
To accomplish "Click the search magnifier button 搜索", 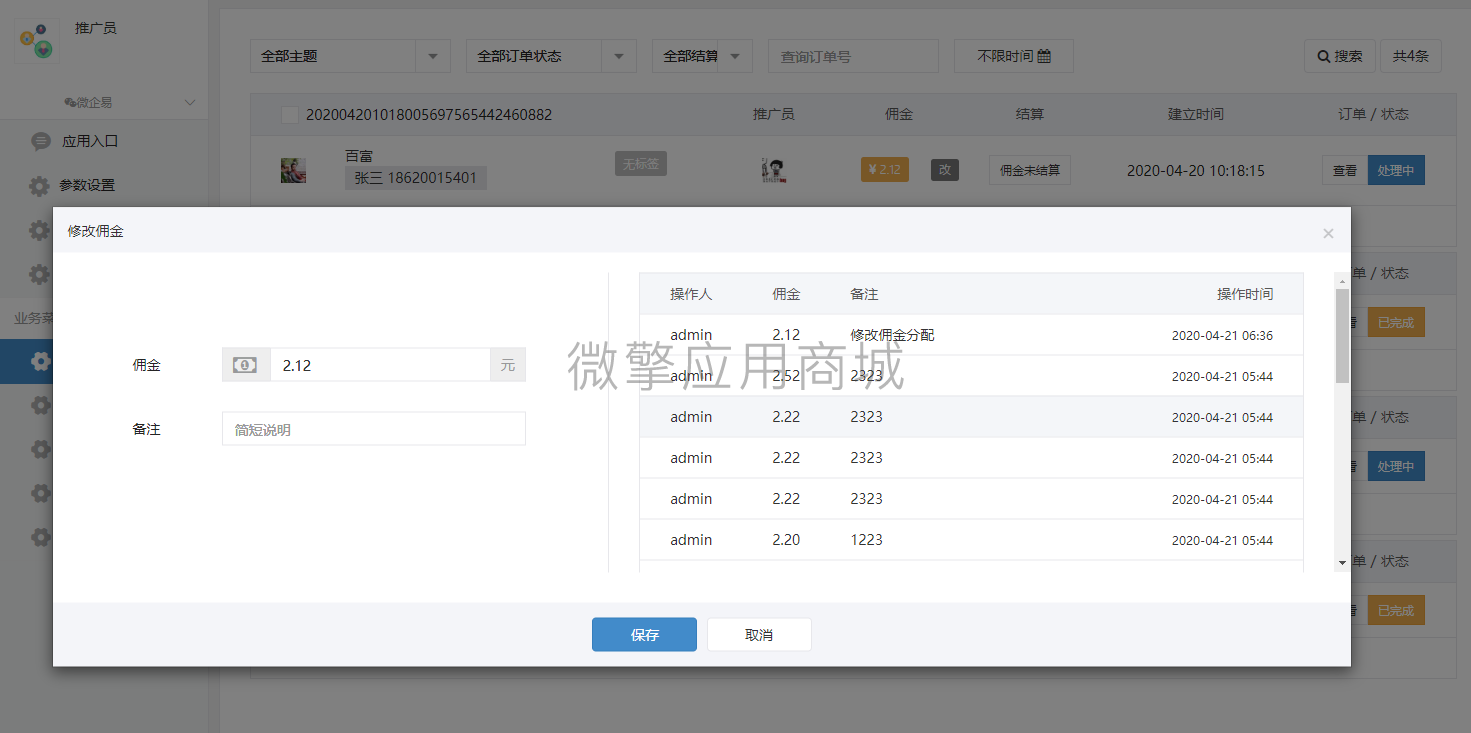I will (1339, 56).
